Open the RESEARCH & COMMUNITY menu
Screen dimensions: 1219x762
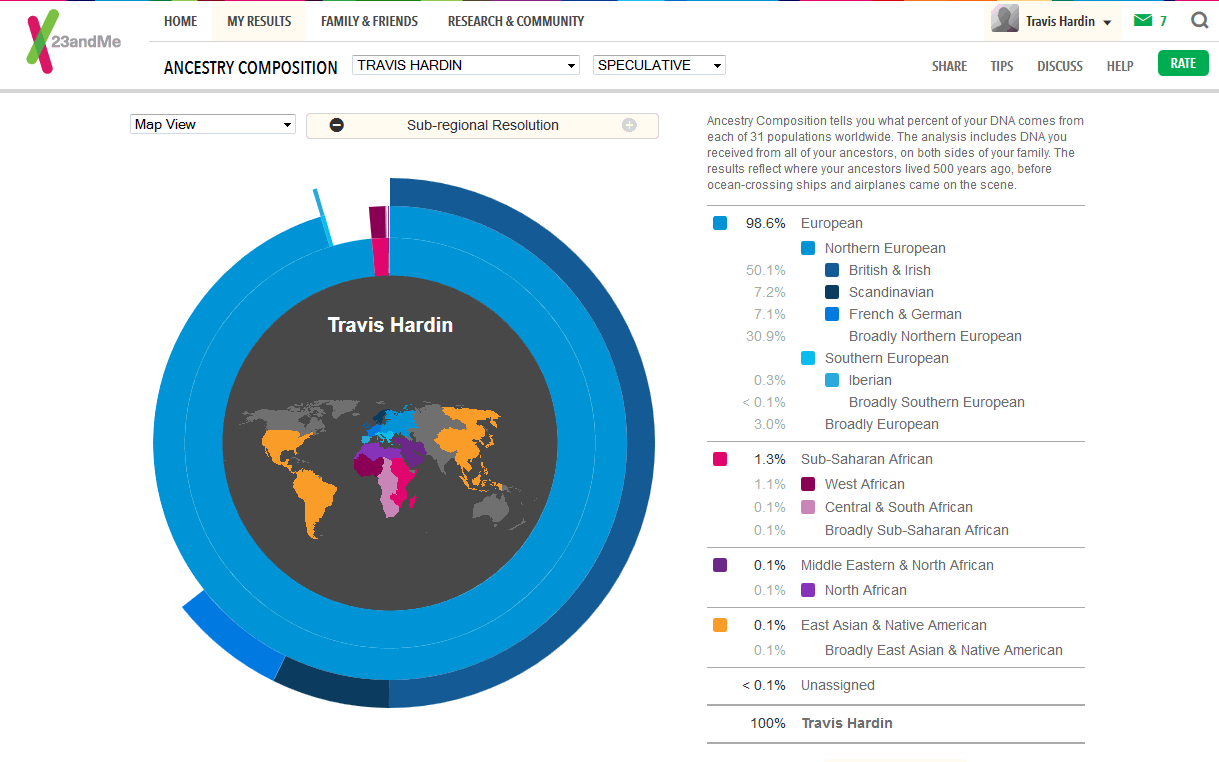point(516,21)
